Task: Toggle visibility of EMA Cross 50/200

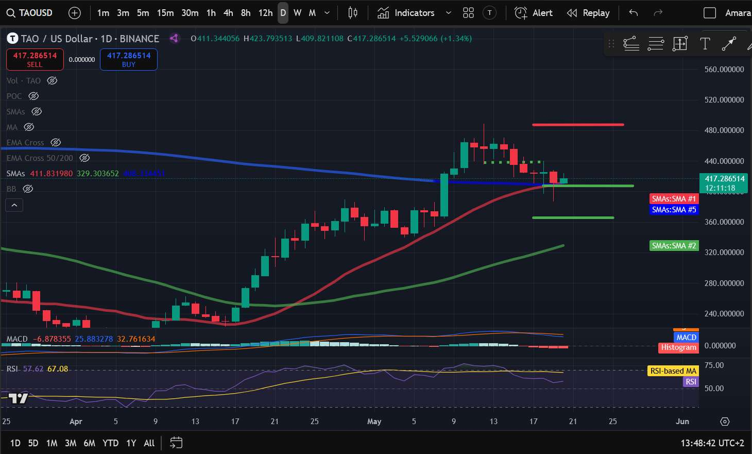Action: [85, 158]
